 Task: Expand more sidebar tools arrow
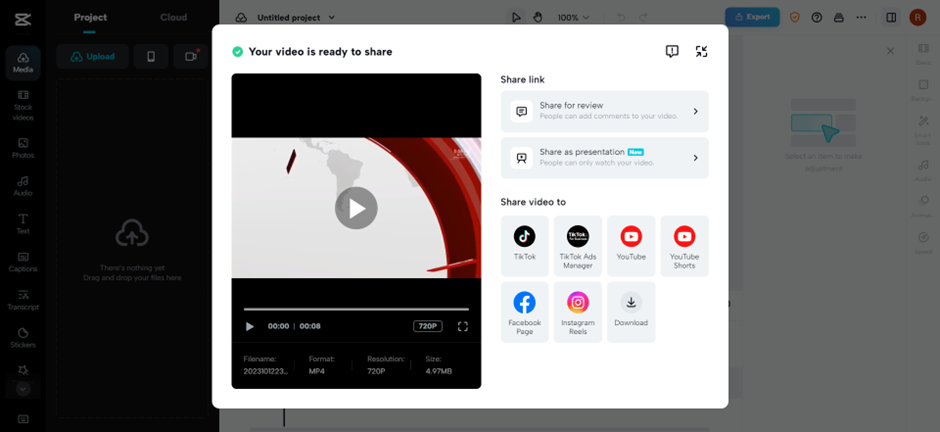tap(23, 389)
